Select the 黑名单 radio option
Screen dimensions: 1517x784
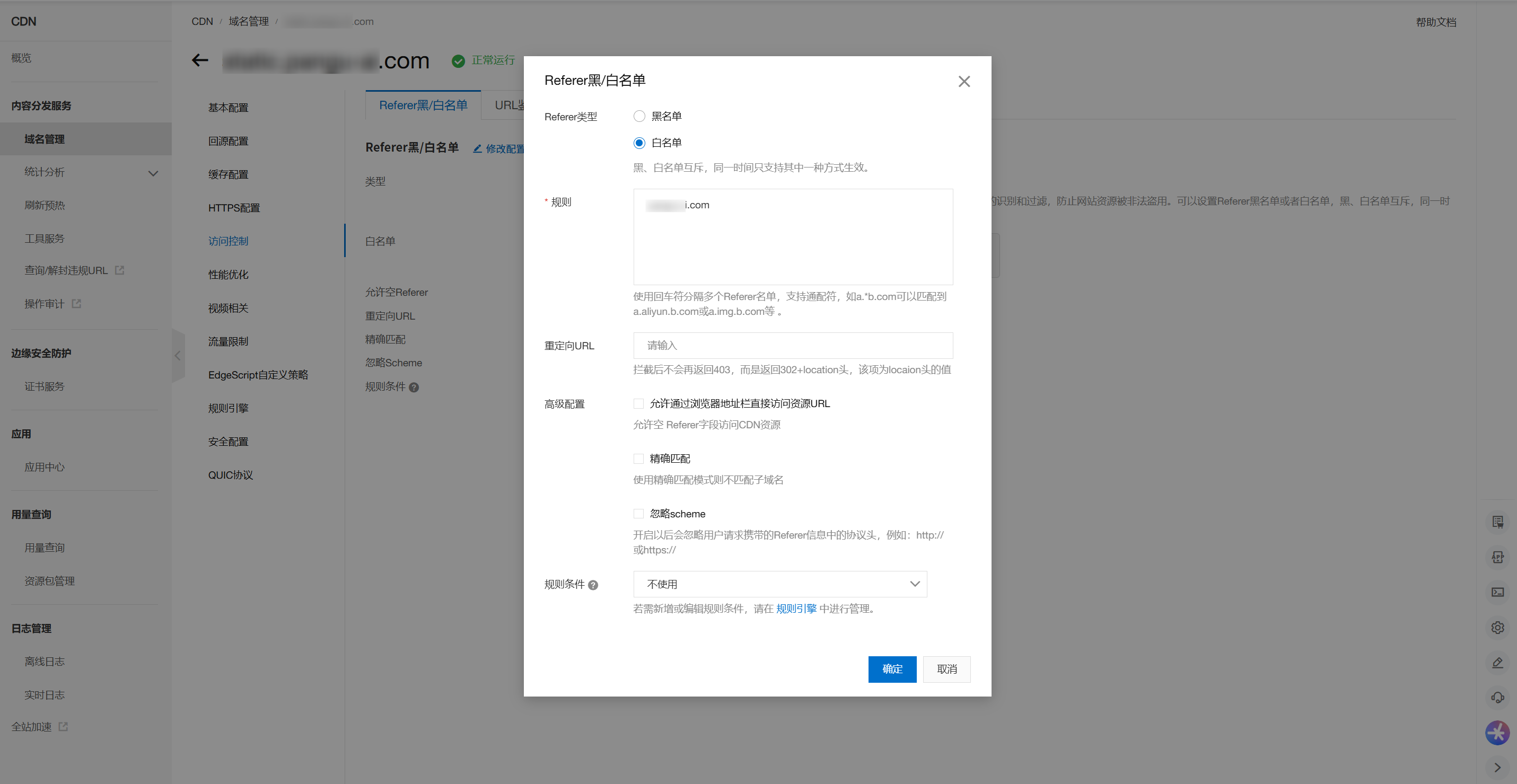pyautogui.click(x=639, y=116)
